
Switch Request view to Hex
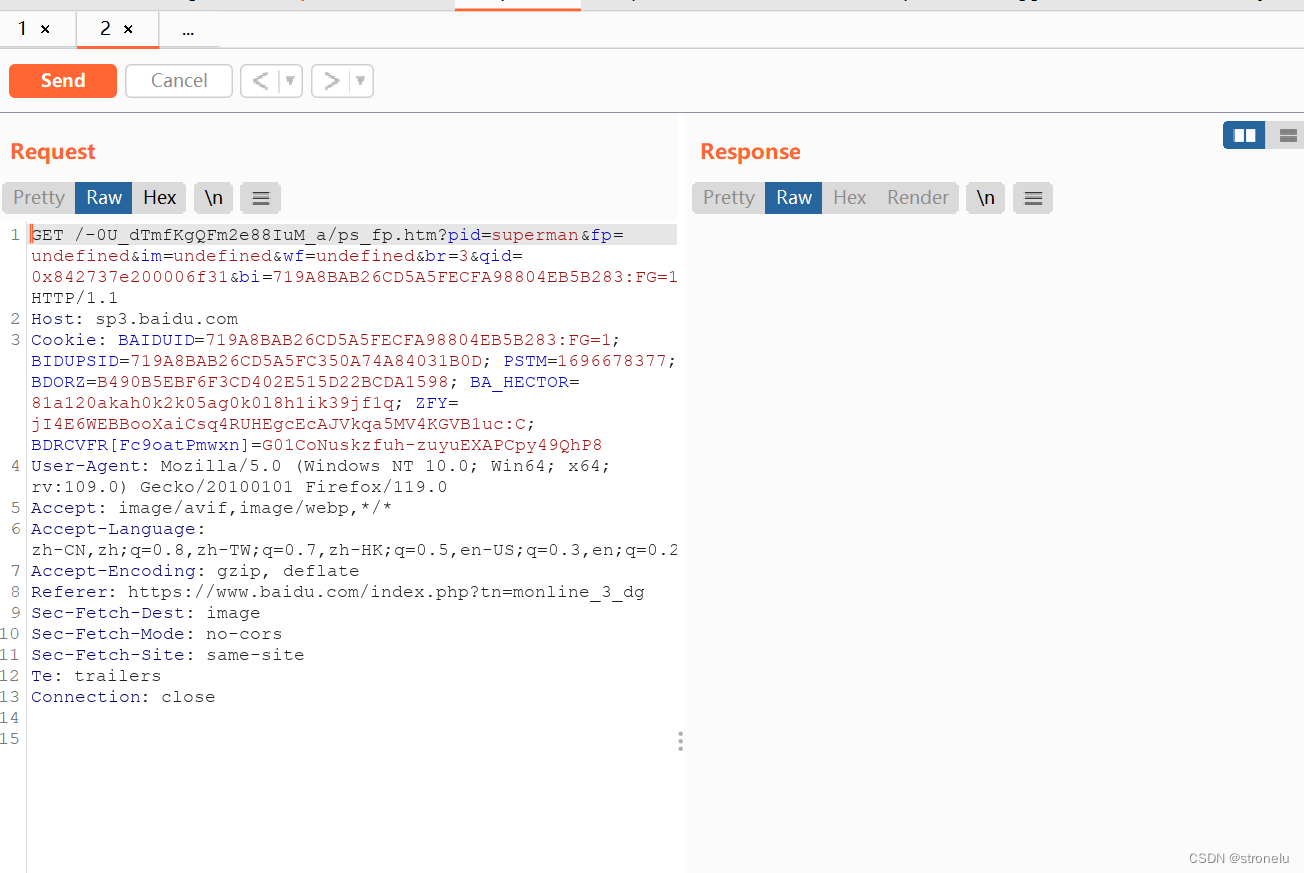[160, 198]
